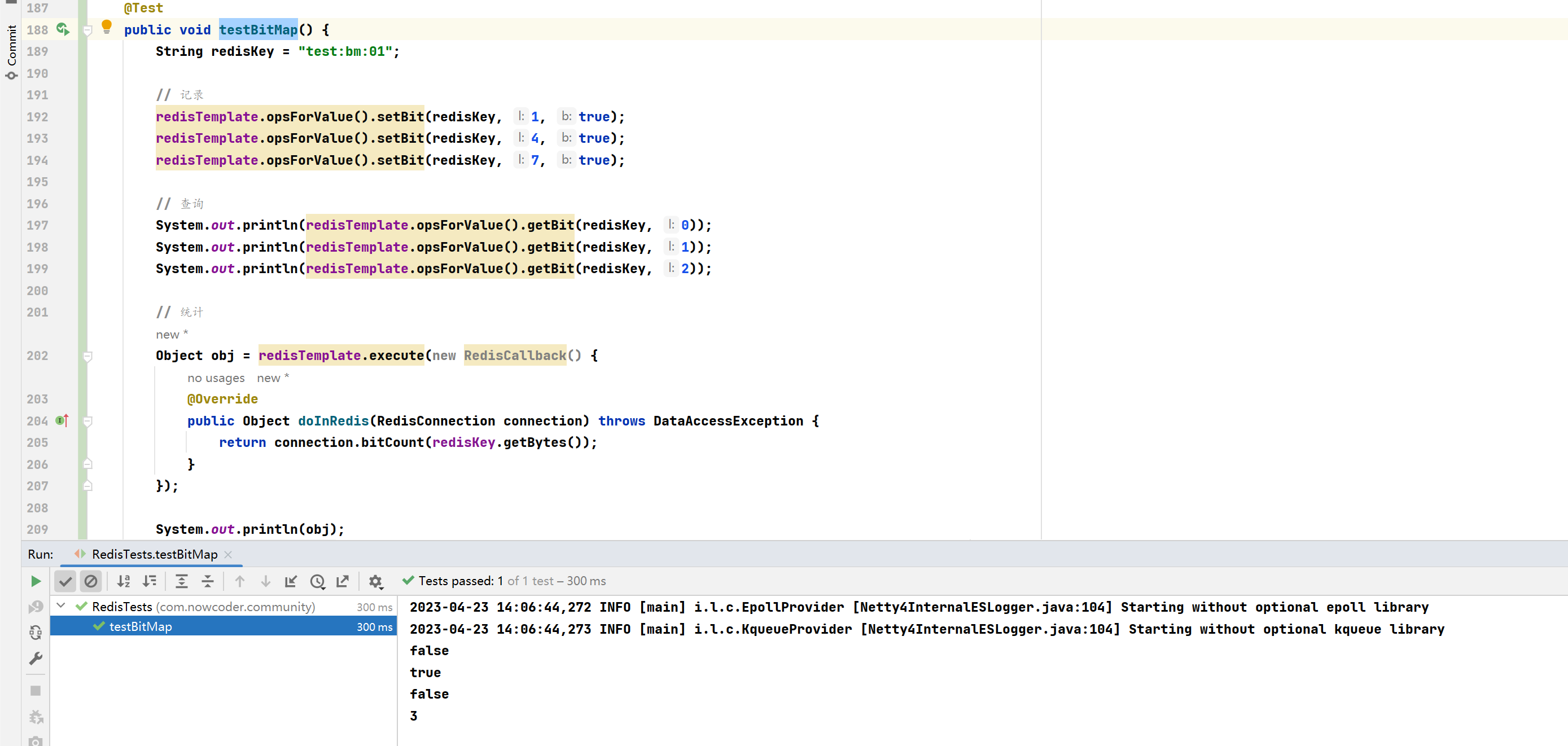Toggle Show Passed tests checkmark button
Image resolution: width=1568 pixels, height=746 pixels.
[x=65, y=581]
